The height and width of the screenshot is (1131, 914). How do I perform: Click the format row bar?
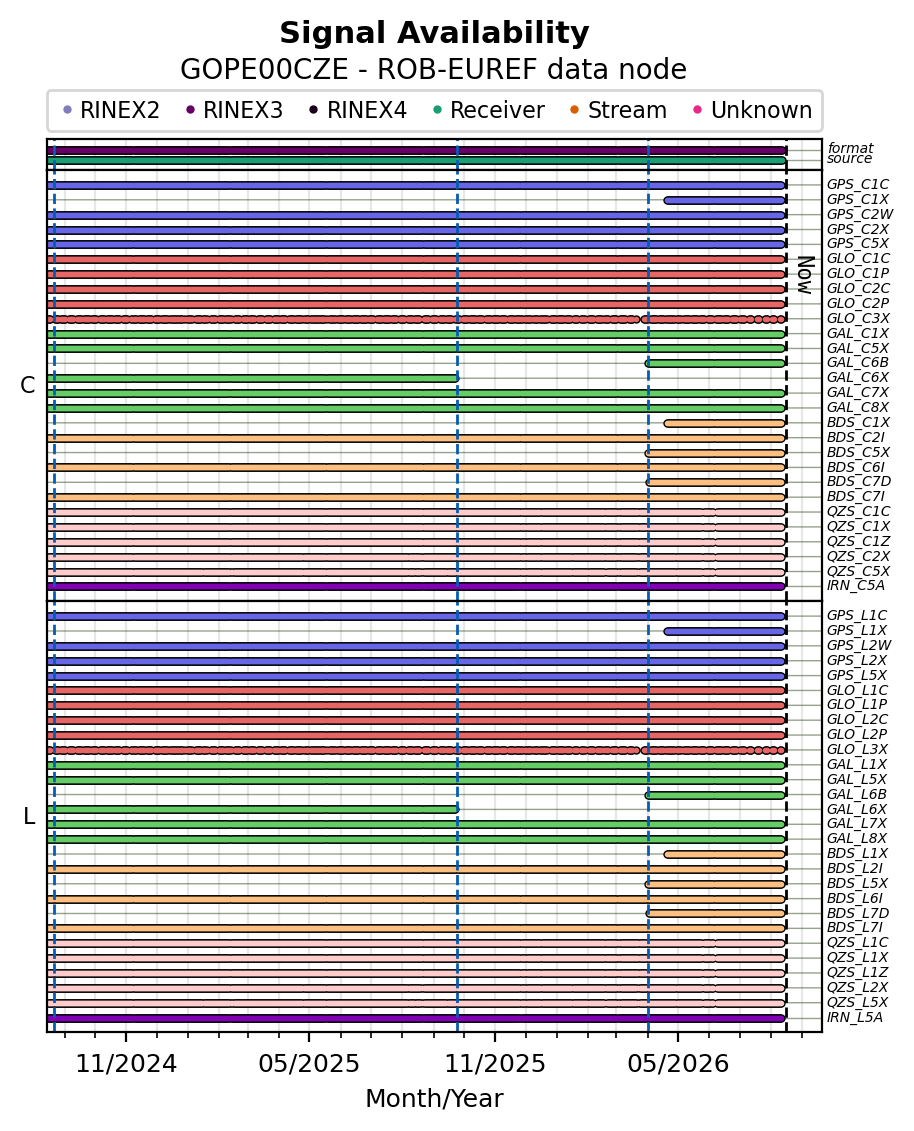click(416, 151)
